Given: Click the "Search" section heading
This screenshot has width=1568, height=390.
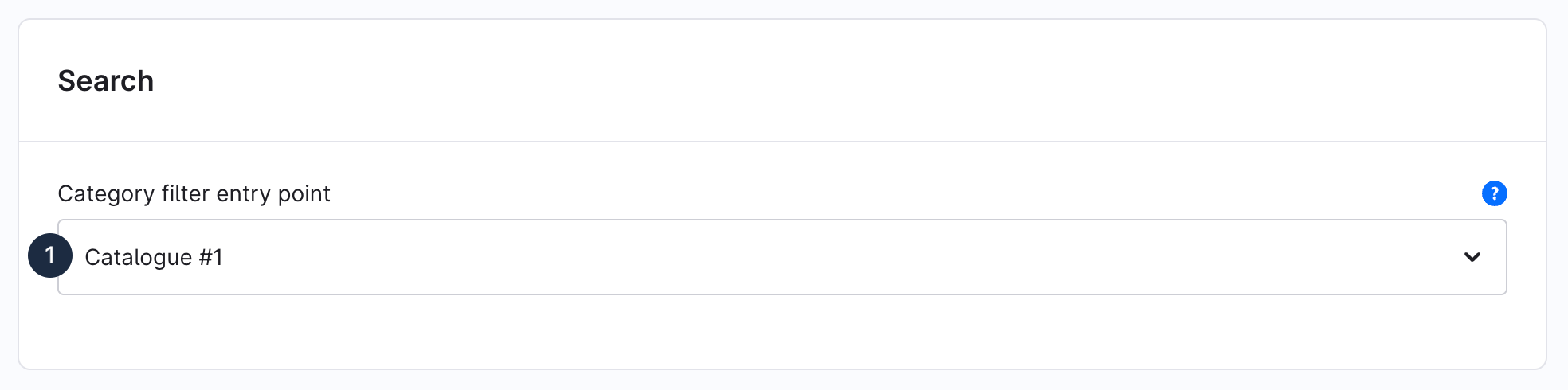Looking at the screenshot, I should [x=105, y=81].
